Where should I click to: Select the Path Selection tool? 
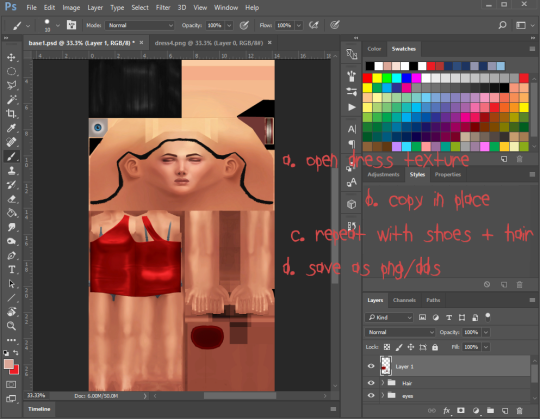click(x=11, y=284)
